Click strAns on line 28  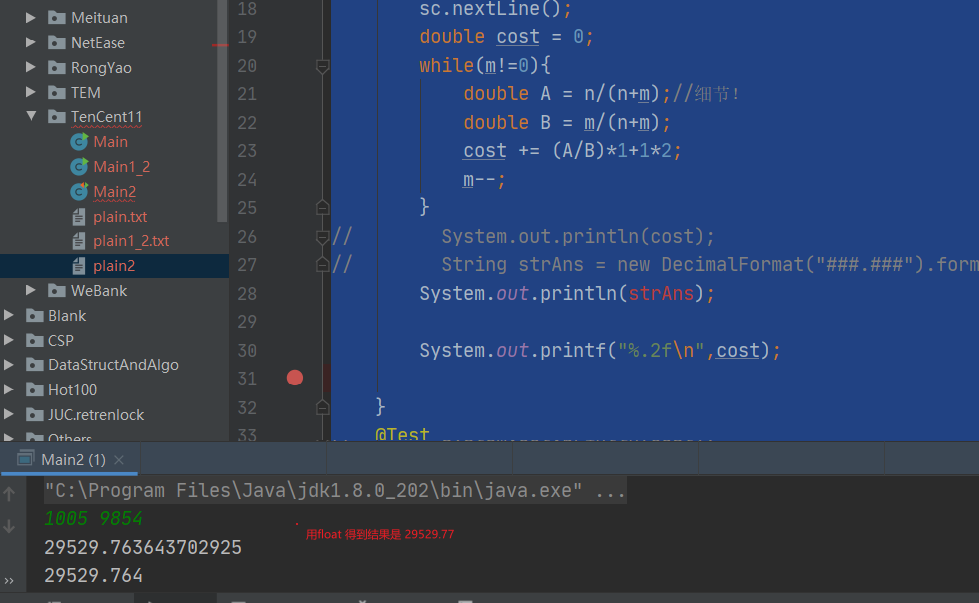click(x=661, y=293)
